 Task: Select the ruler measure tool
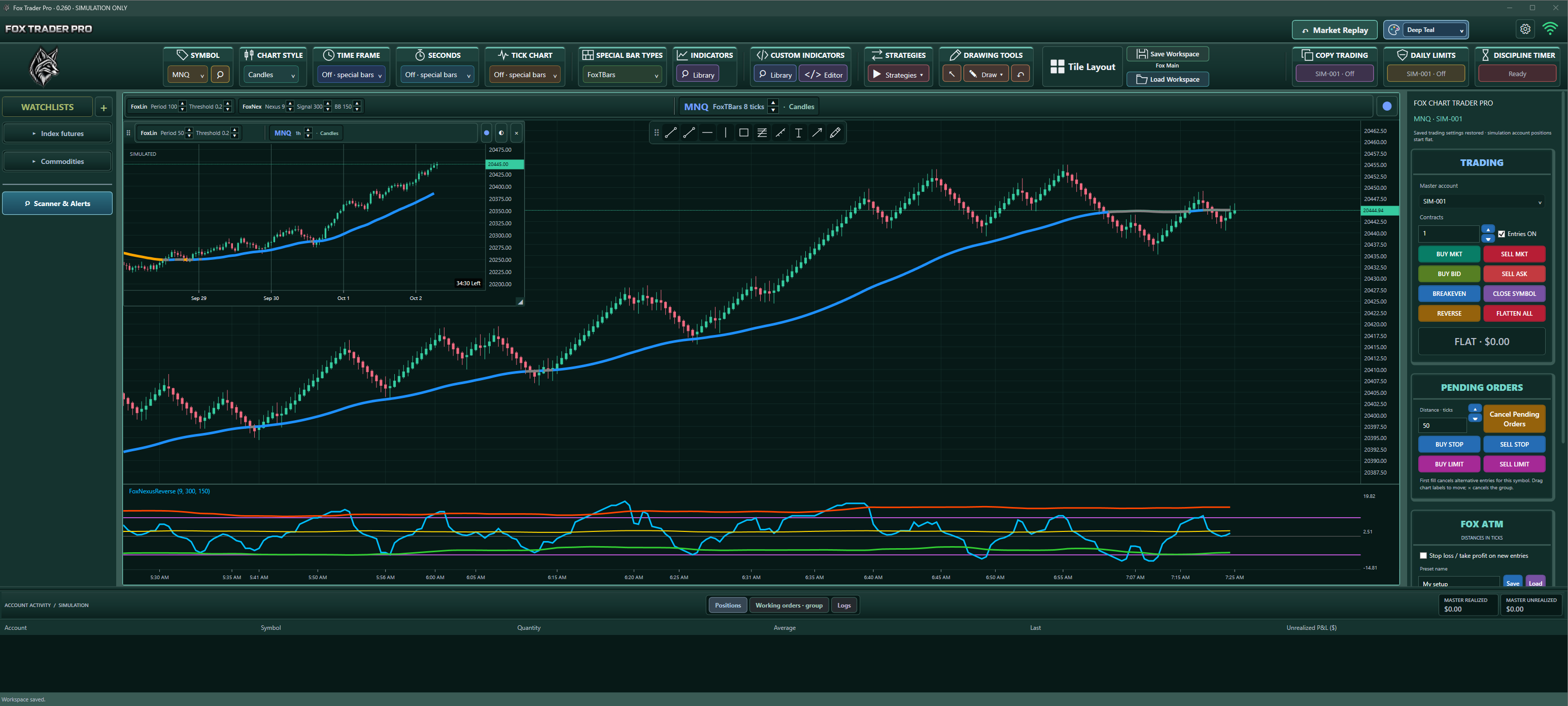point(780,132)
